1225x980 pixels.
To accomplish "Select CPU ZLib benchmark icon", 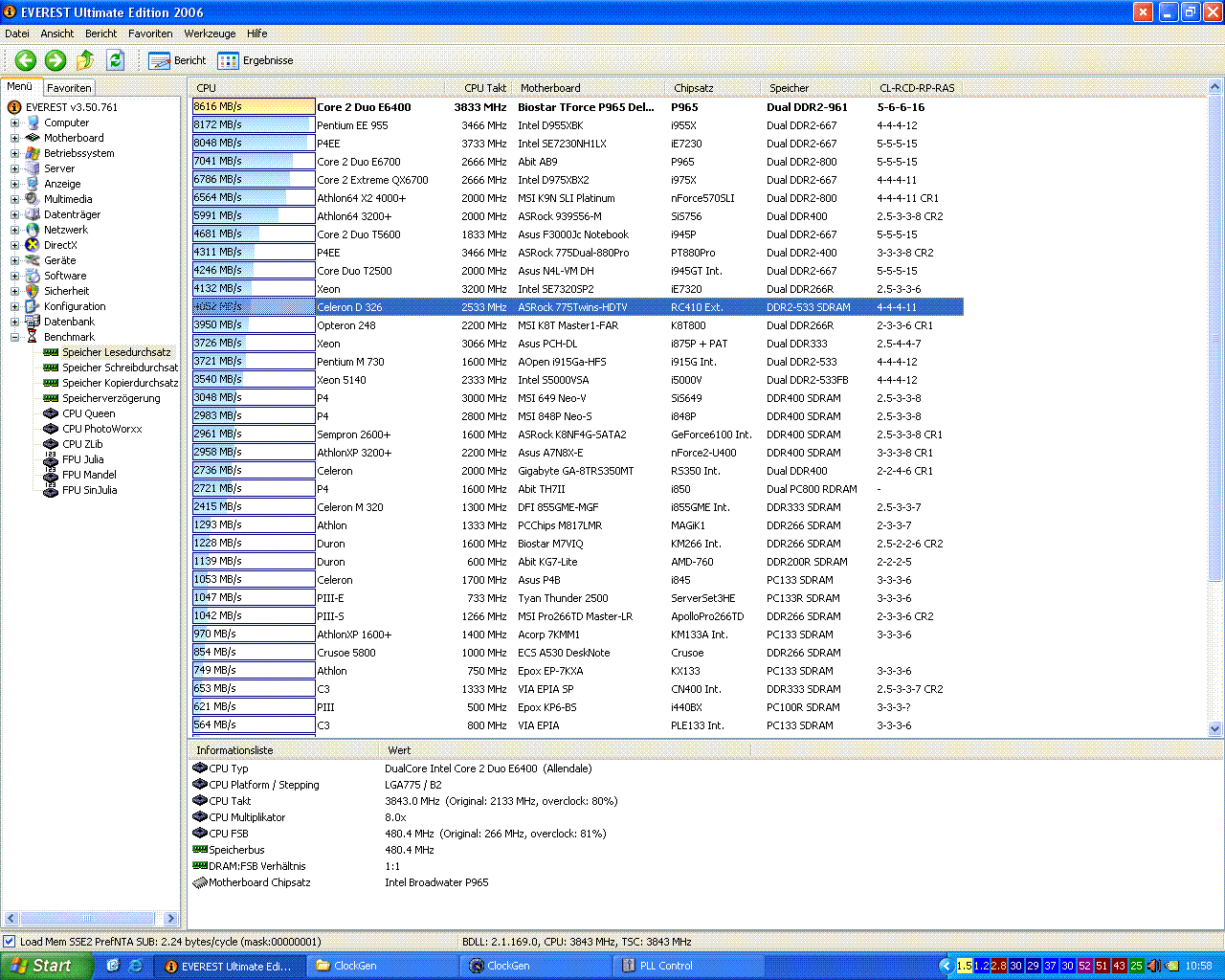I will click(51, 444).
